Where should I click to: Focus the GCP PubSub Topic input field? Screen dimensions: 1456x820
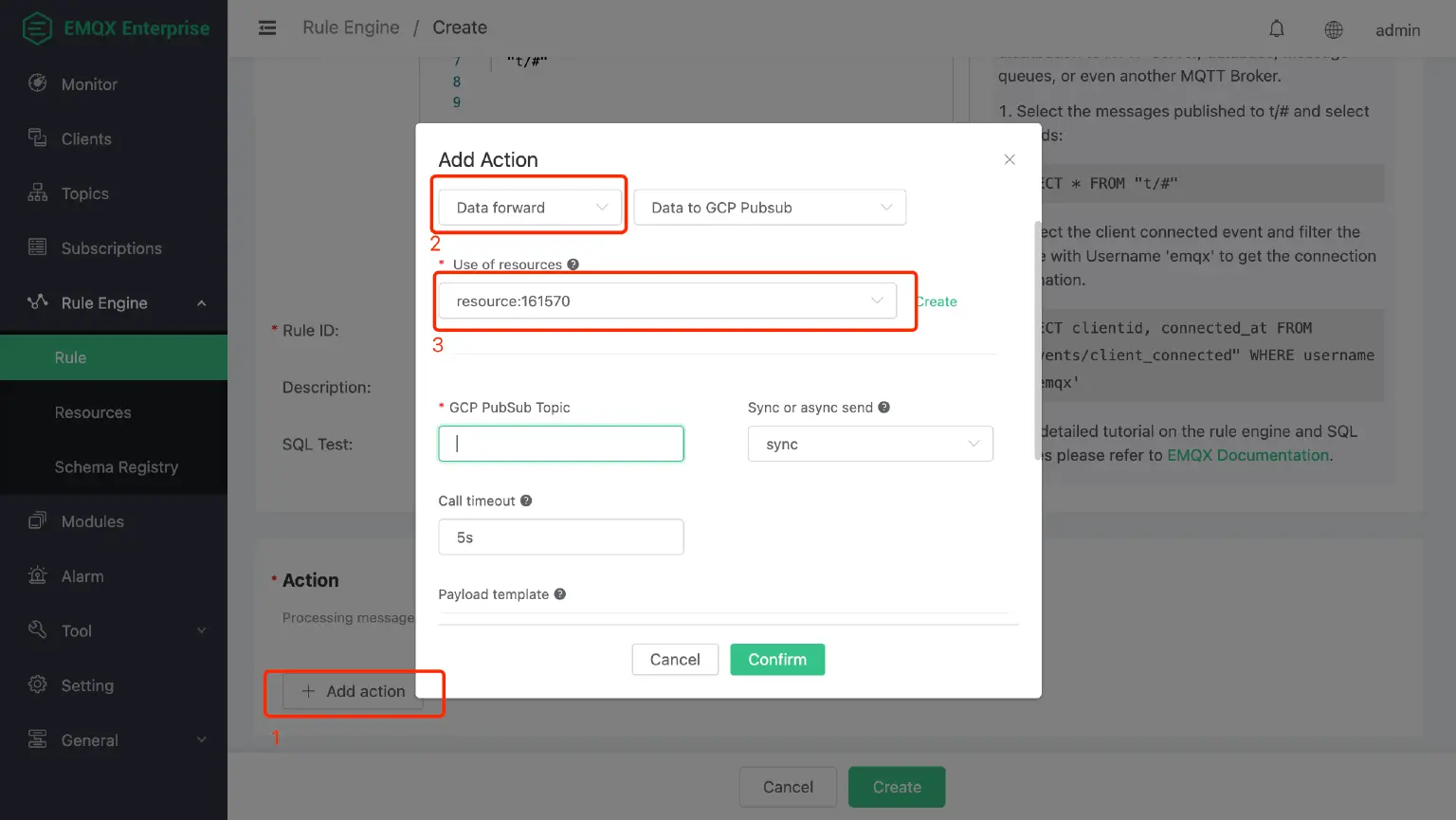coord(561,444)
